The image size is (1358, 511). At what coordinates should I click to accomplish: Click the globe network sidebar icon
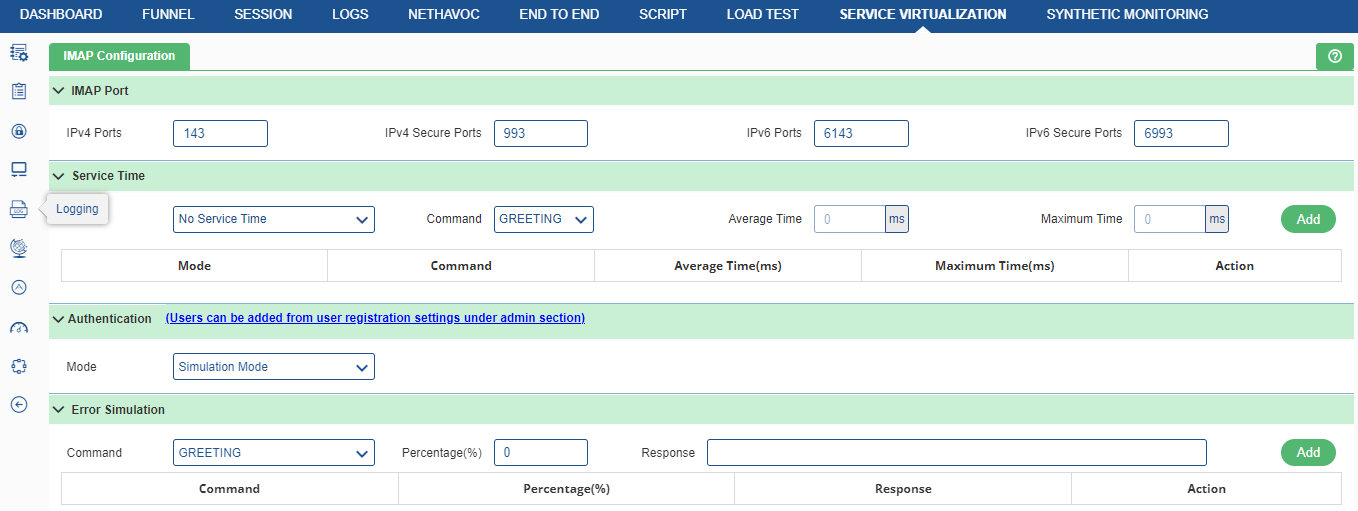click(18, 247)
